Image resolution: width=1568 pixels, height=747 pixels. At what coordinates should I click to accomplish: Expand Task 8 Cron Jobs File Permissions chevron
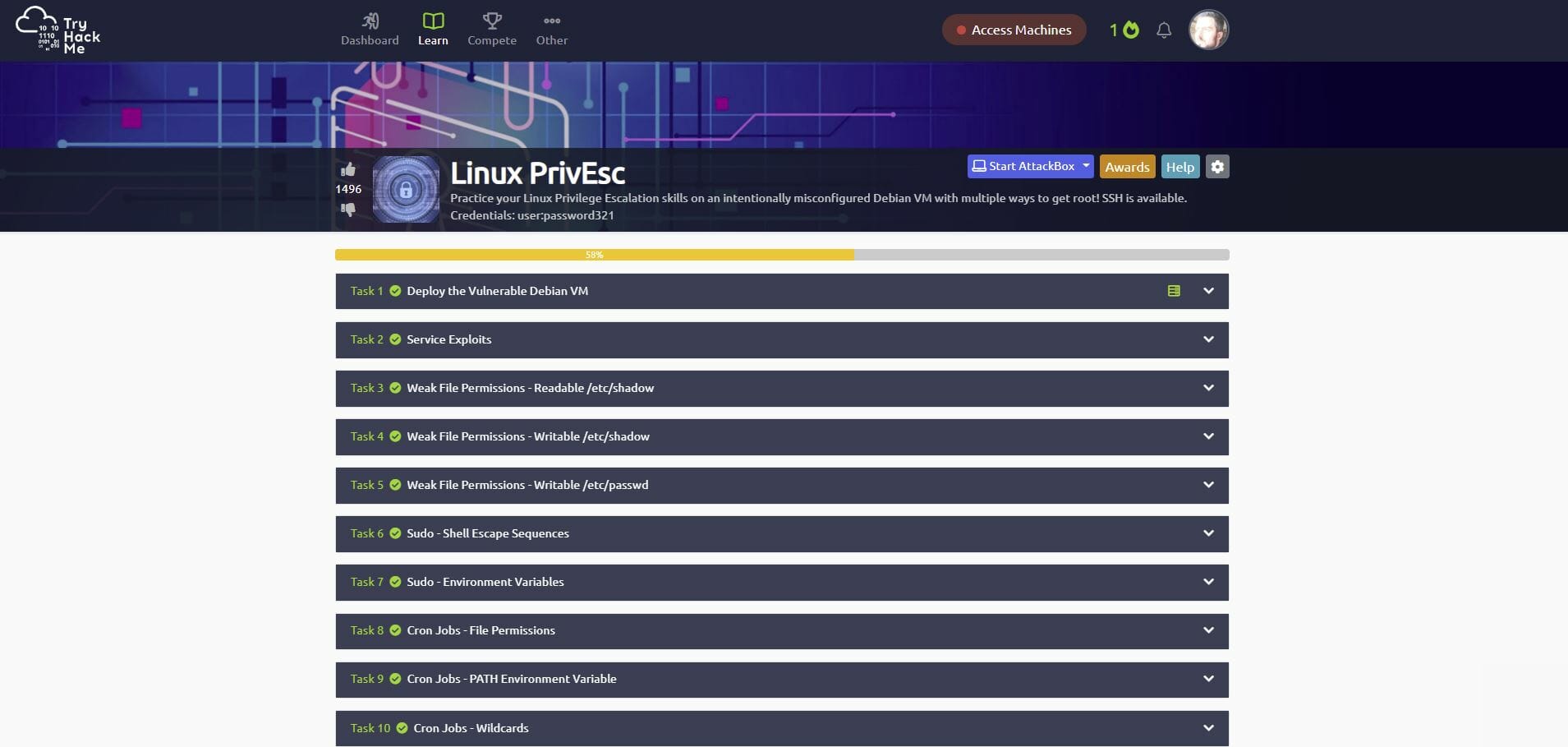1208,630
